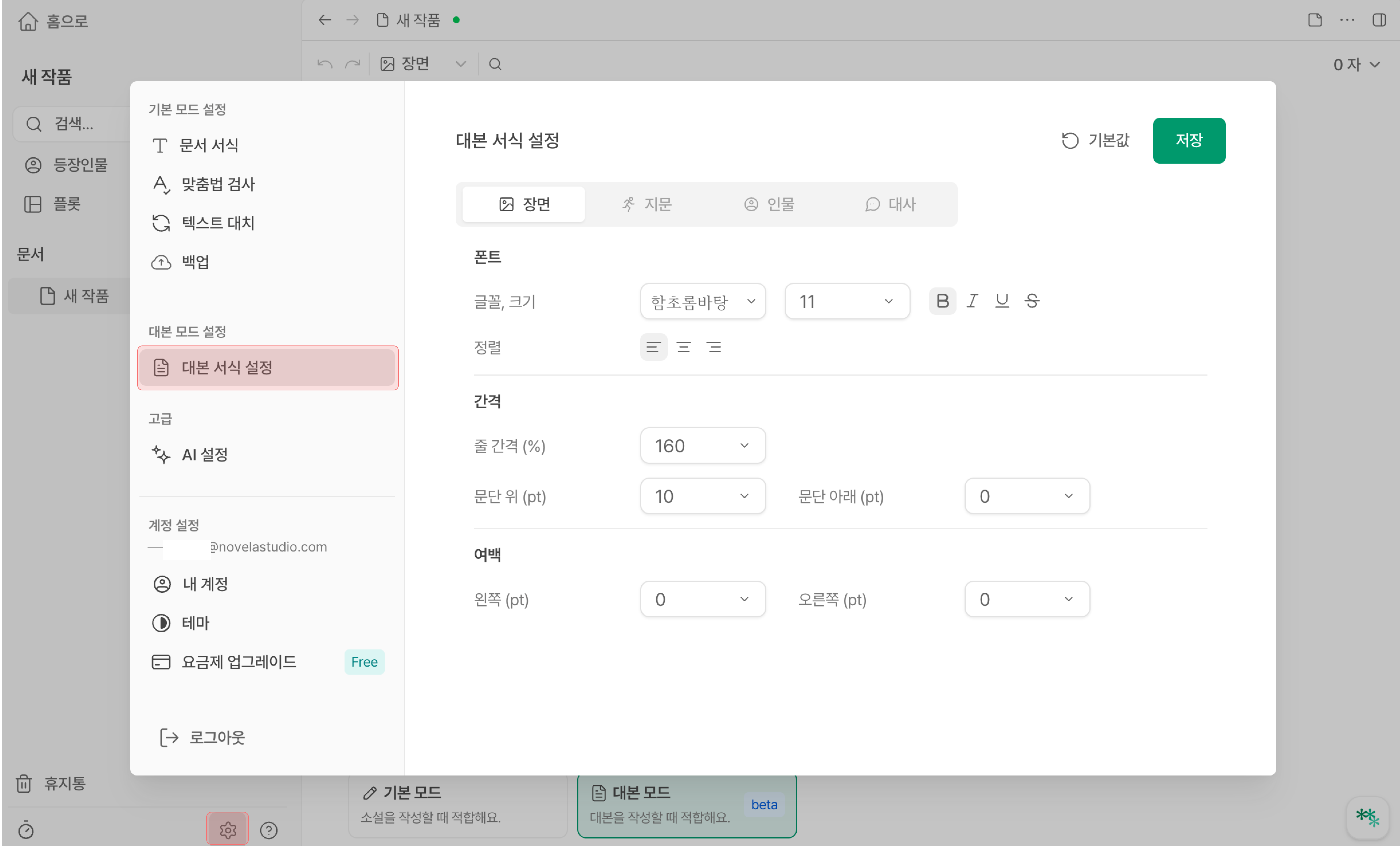Screen dimensions: 1400x846
Task: Open the help question mark icon
Action: click(x=269, y=830)
